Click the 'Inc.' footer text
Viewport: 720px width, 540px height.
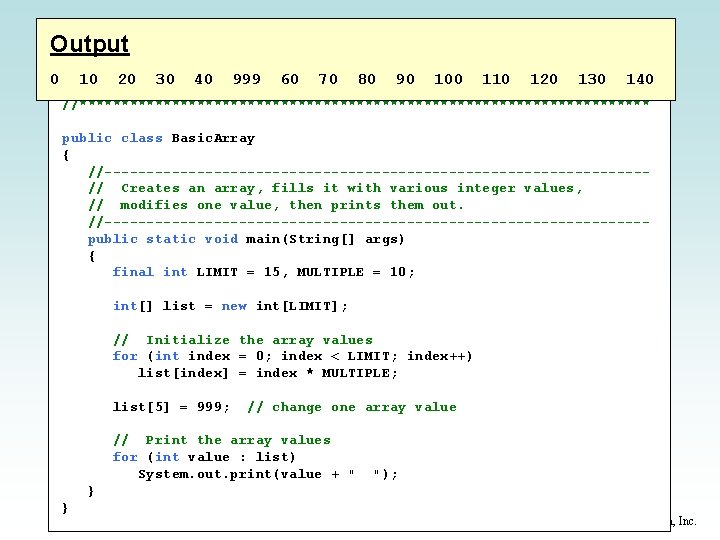[x=687, y=521]
